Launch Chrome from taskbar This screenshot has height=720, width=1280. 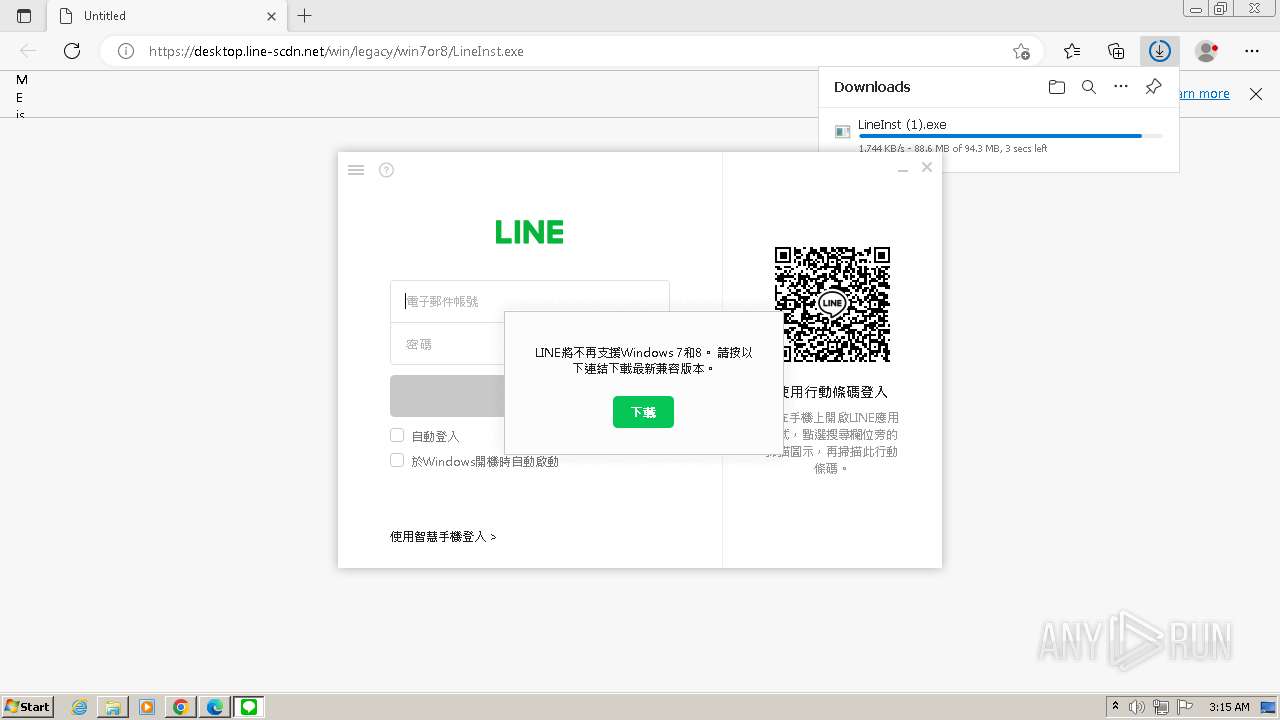coord(180,707)
